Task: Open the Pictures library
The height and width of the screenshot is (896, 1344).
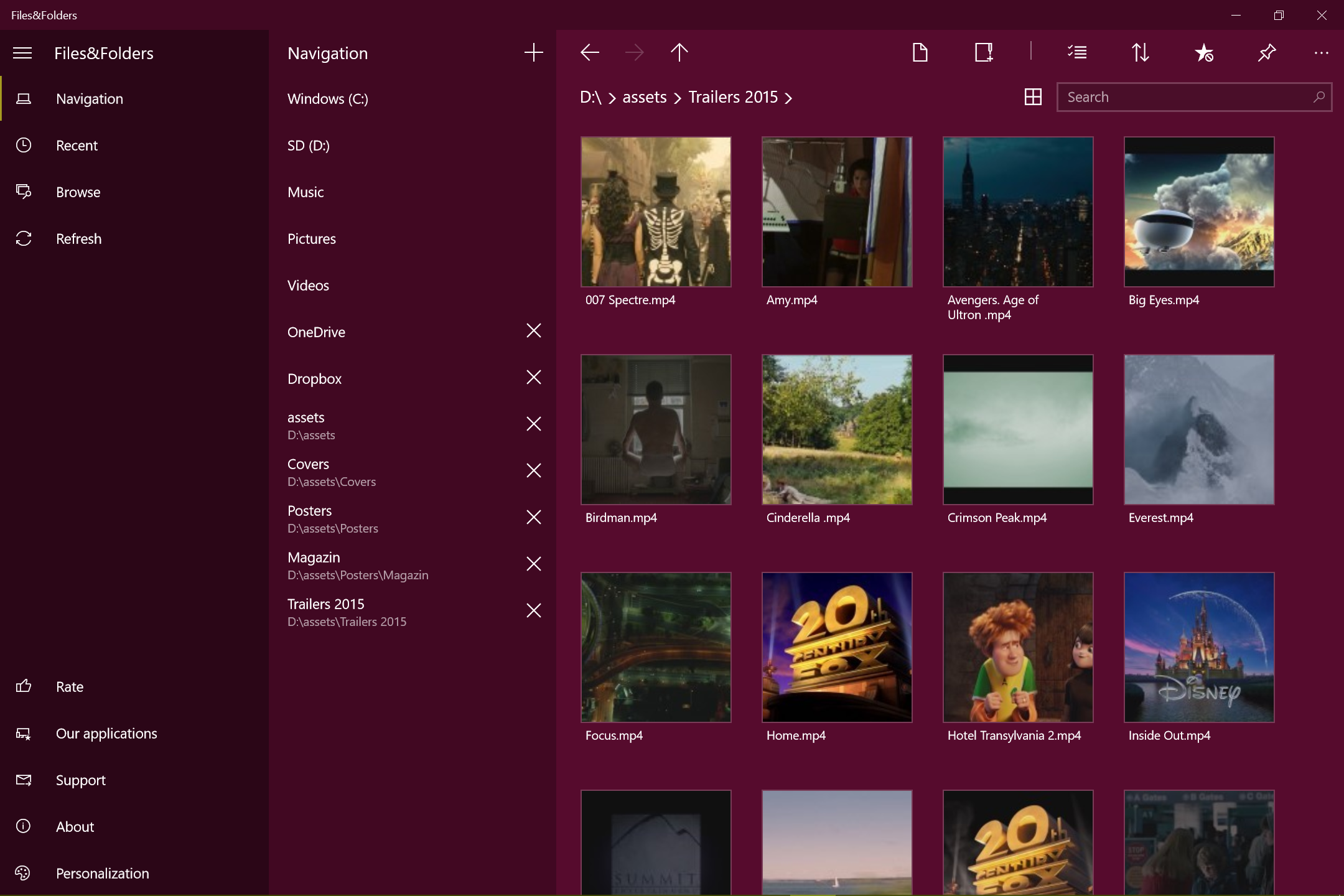Action: tap(413, 239)
